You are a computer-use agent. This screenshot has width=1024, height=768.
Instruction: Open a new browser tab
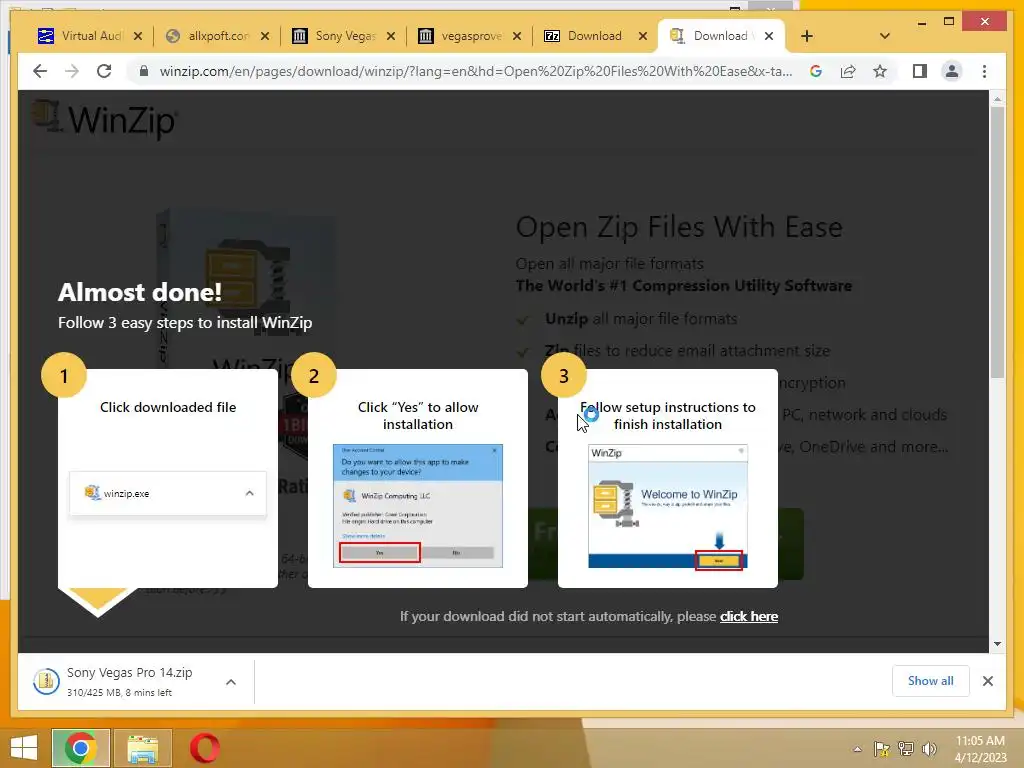pyautogui.click(x=807, y=37)
